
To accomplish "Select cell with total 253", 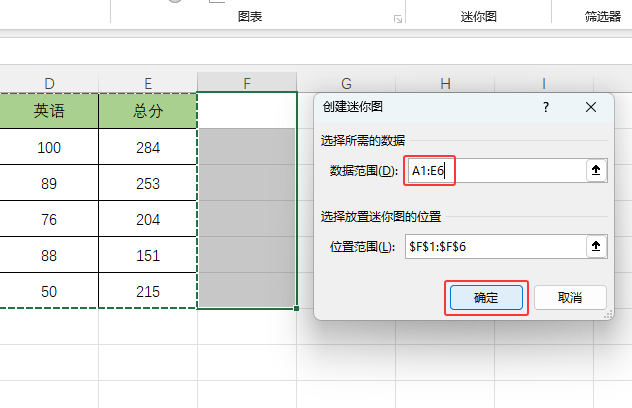I will (x=148, y=183).
